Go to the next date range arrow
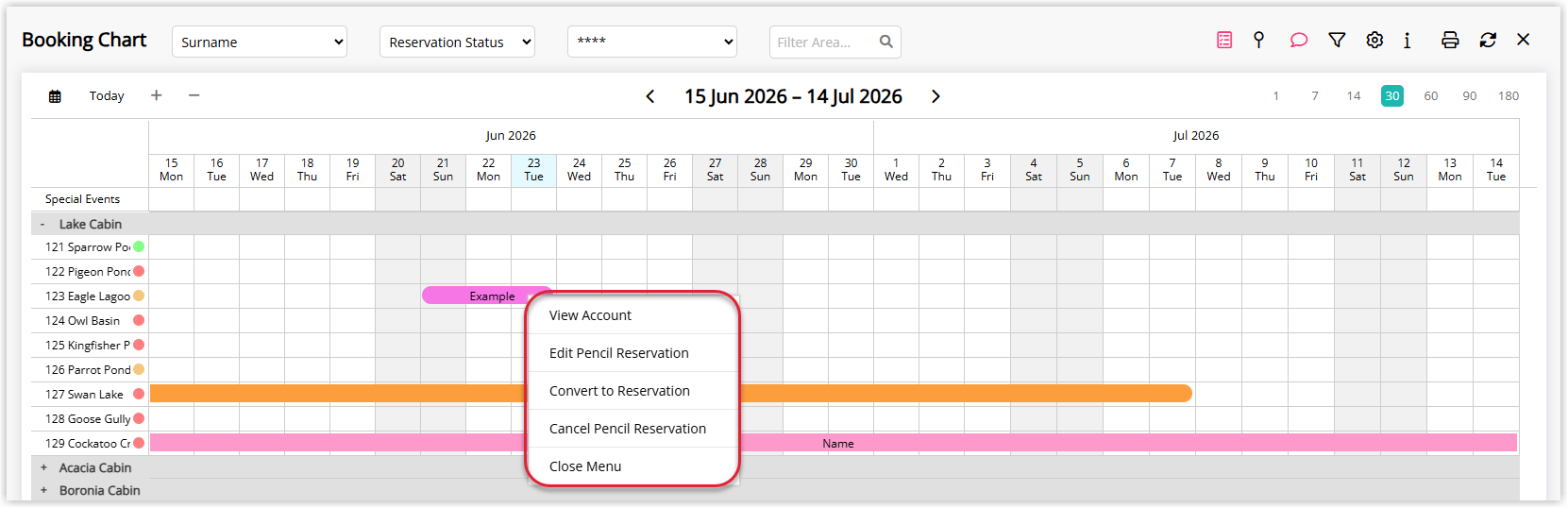 (936, 96)
